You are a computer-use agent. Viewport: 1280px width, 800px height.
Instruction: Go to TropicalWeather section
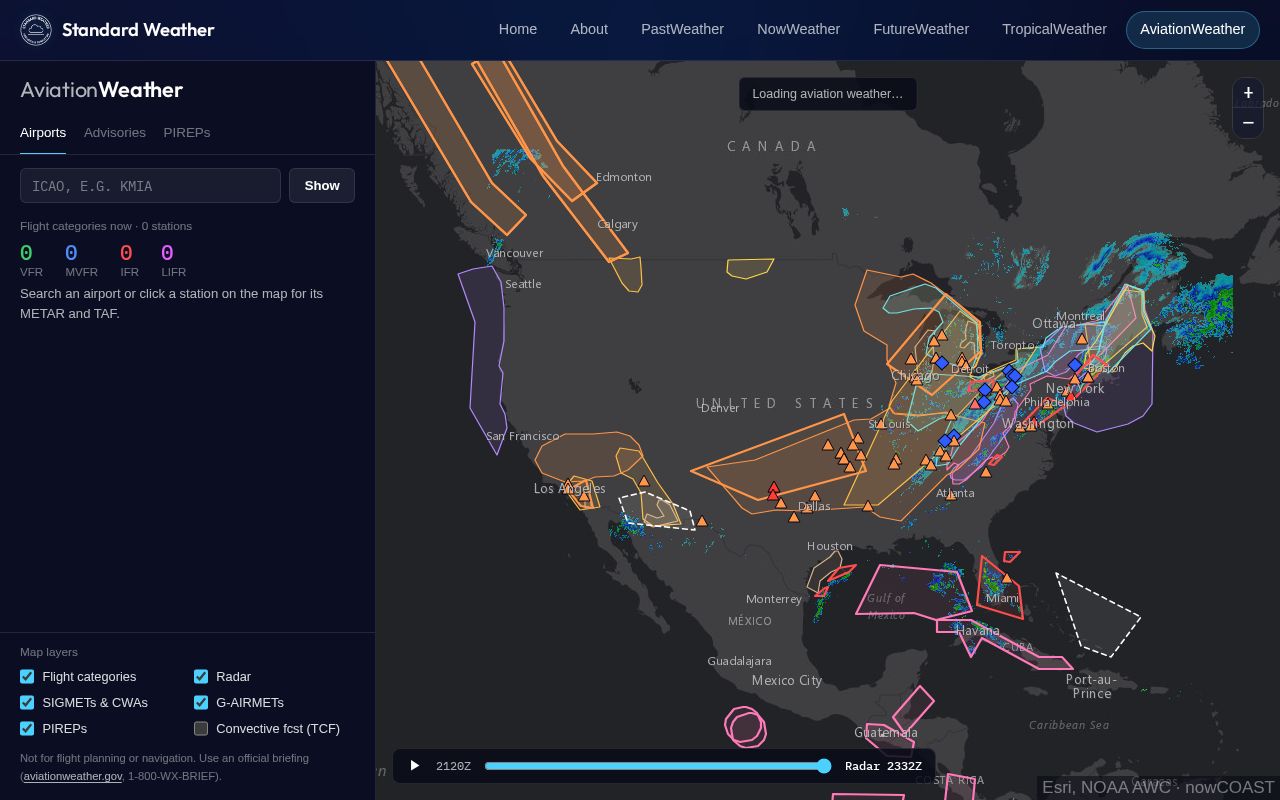click(1054, 29)
